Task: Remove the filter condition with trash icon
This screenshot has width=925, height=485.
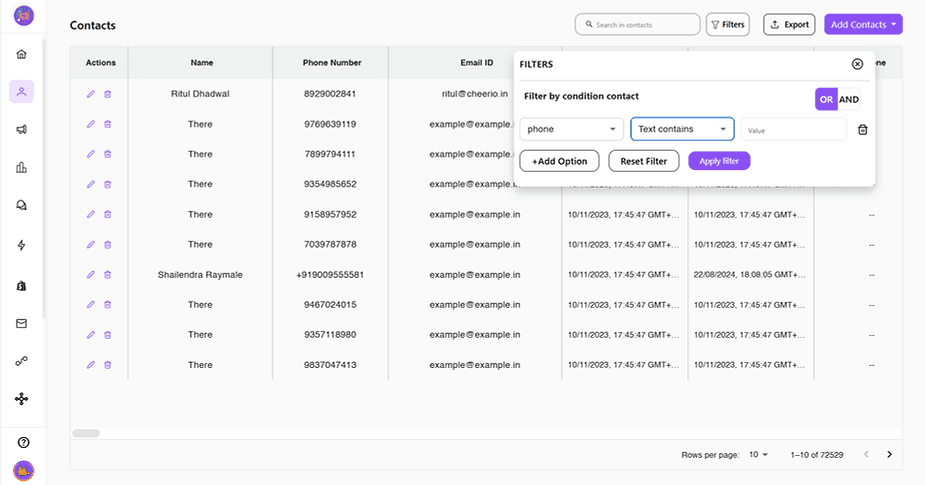Action: click(862, 129)
